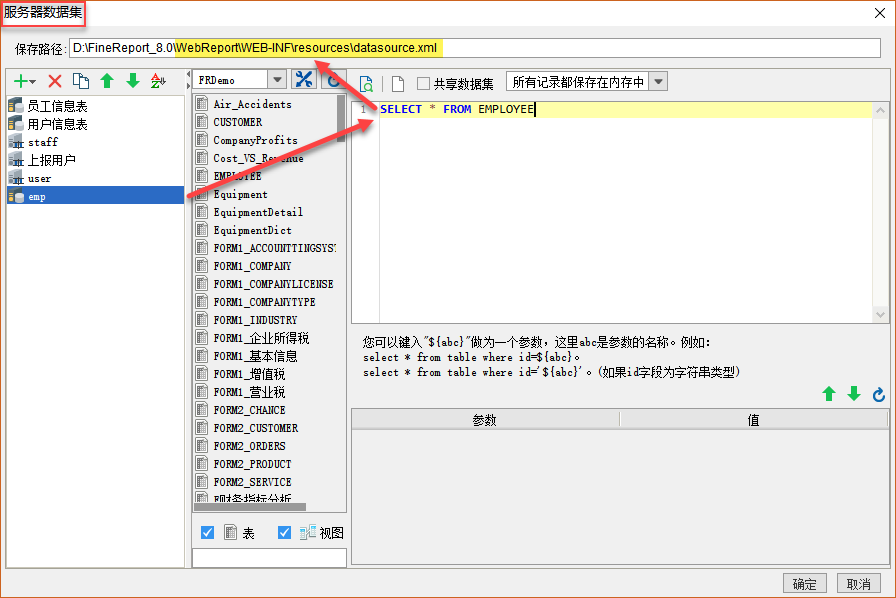896x598 pixels.
Task: Click the 参数 column header
Action: (485, 420)
